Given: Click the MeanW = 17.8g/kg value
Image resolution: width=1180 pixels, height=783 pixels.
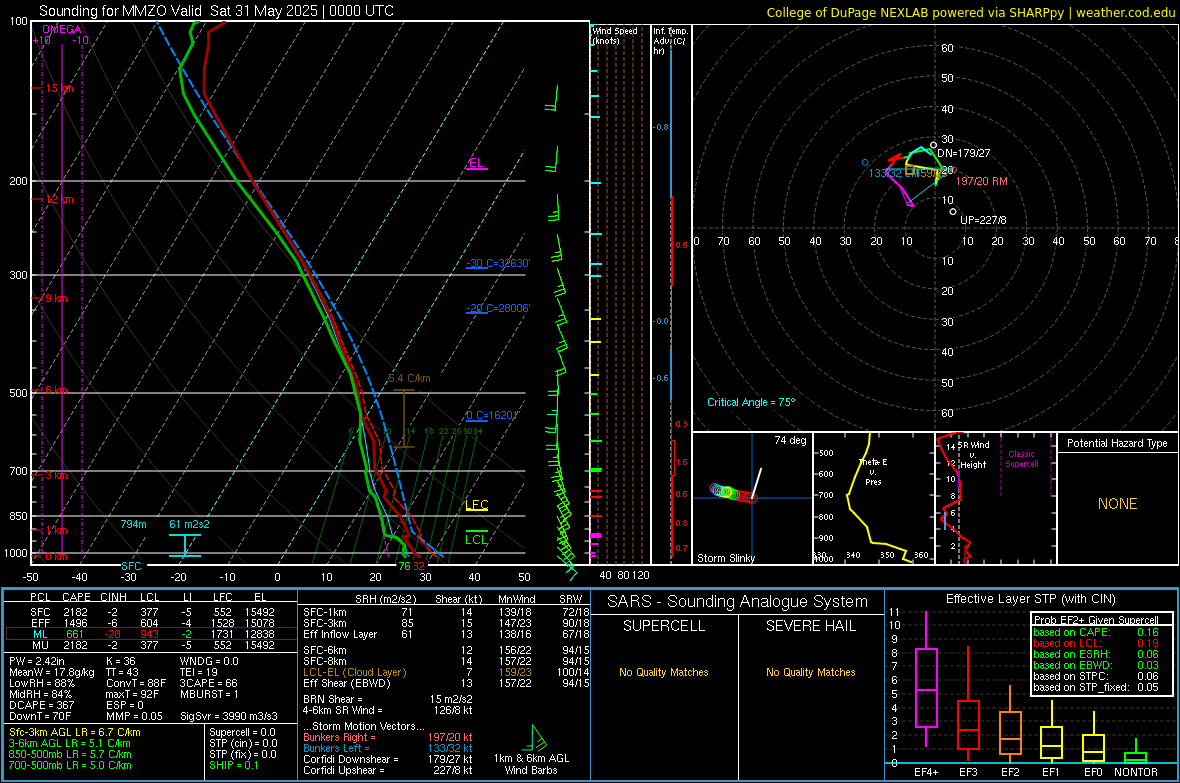Looking at the screenshot, I should (x=52, y=672).
